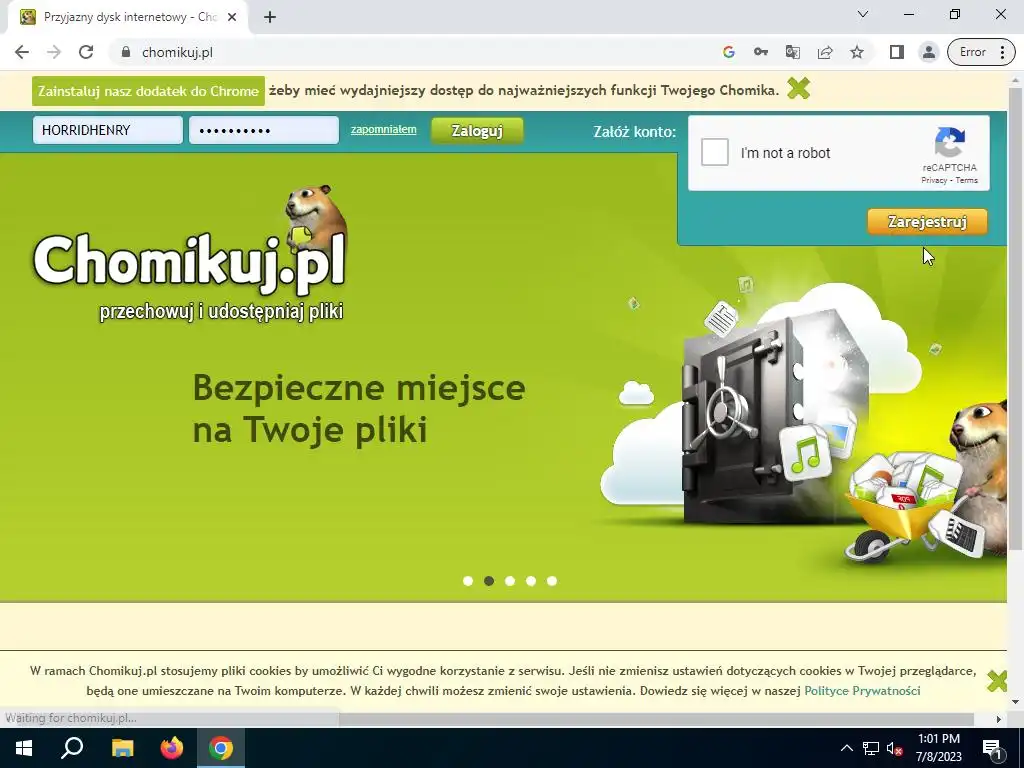Open Firefox from taskbar
The image size is (1024, 768).
point(172,748)
